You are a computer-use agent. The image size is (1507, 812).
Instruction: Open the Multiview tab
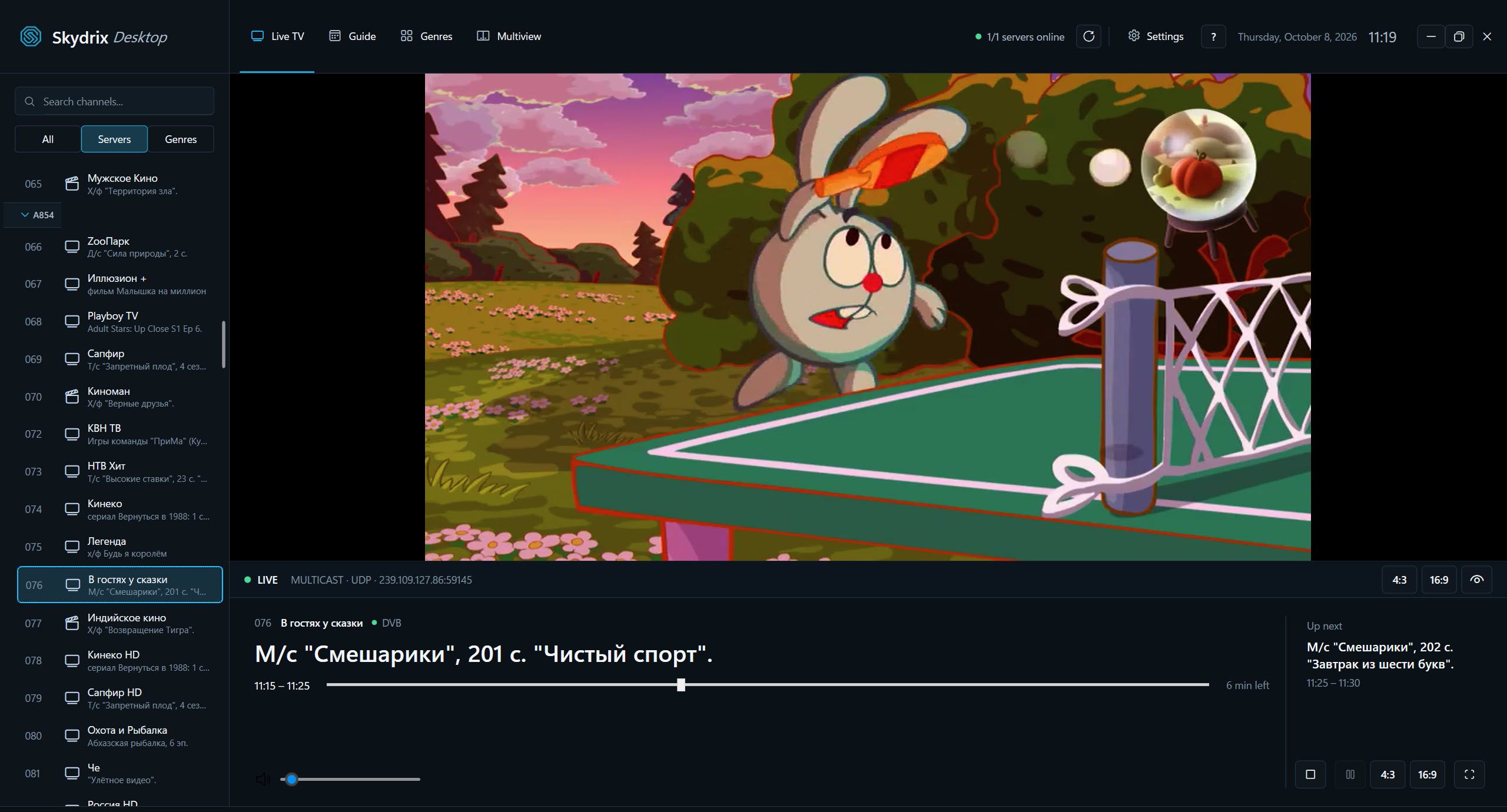pyautogui.click(x=509, y=36)
